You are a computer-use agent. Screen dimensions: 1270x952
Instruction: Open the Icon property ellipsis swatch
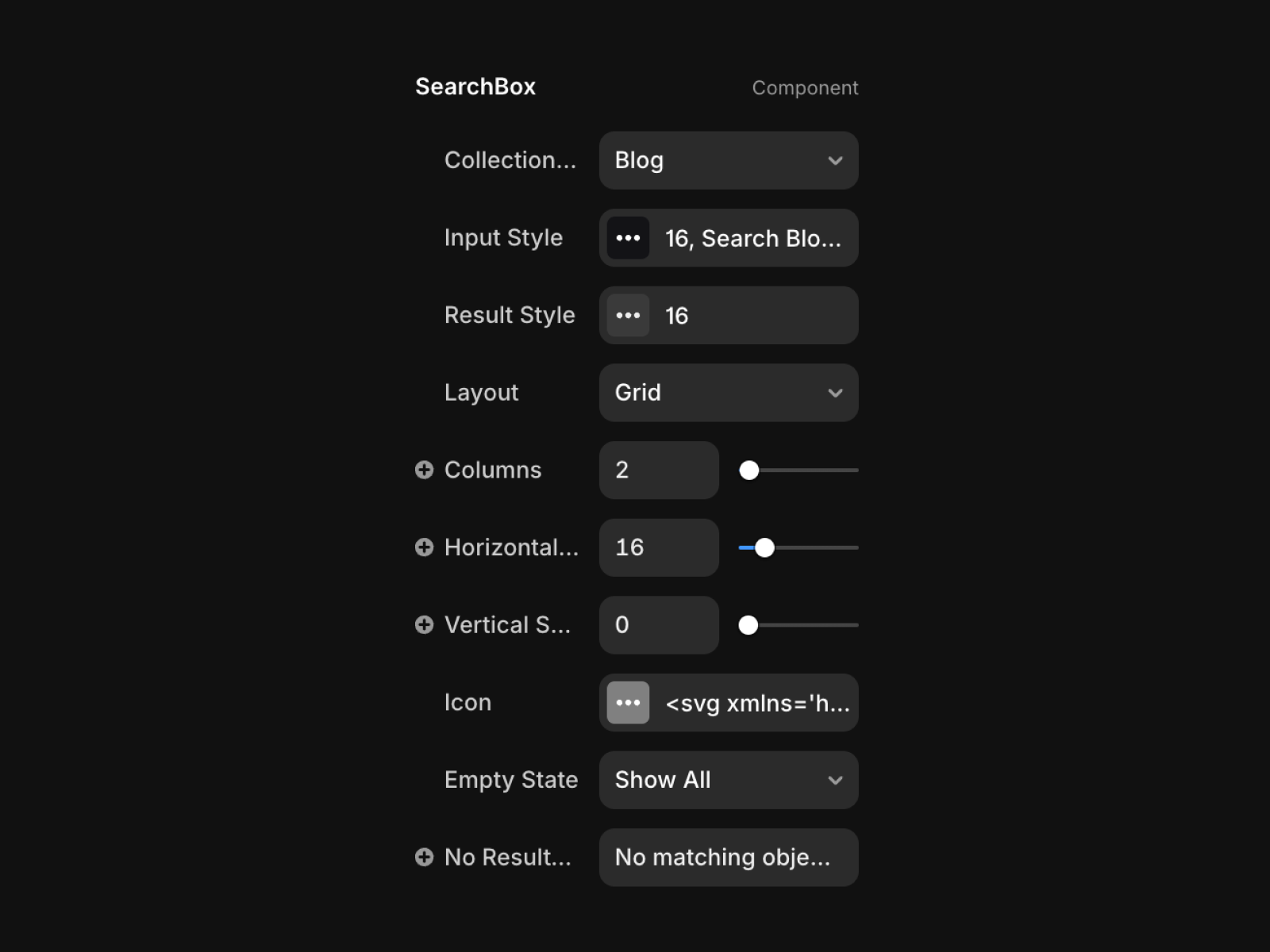coord(628,702)
